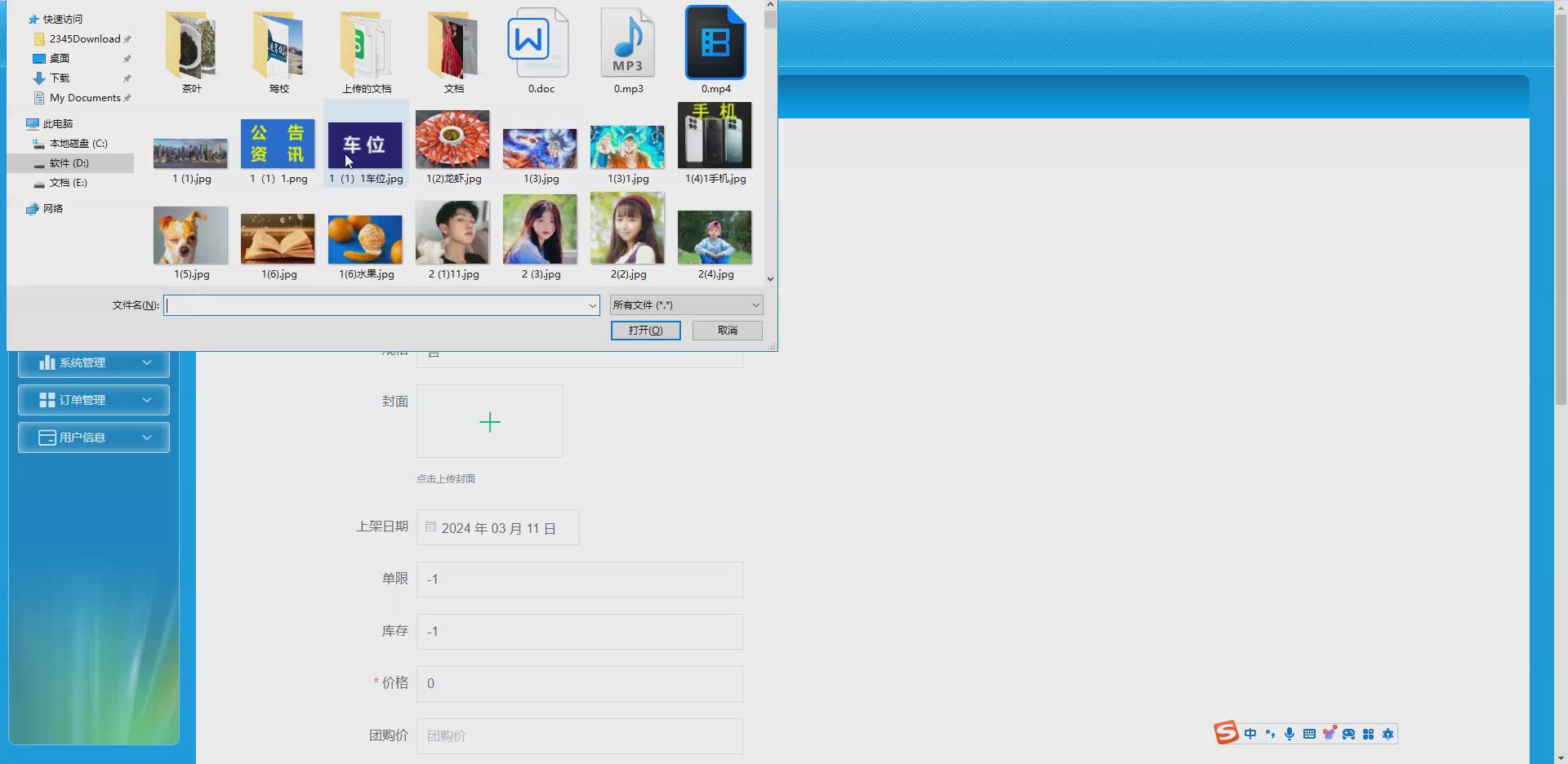Image resolution: width=1568 pixels, height=764 pixels.
Task: Toggle Chinese/English mode on Sogou bar
Action: [x=1250, y=733]
